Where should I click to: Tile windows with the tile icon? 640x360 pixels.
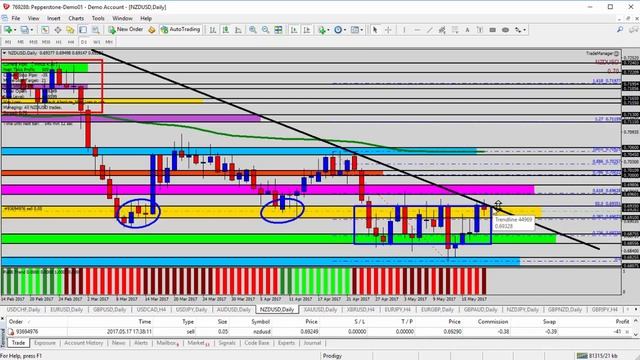click(x=278, y=30)
